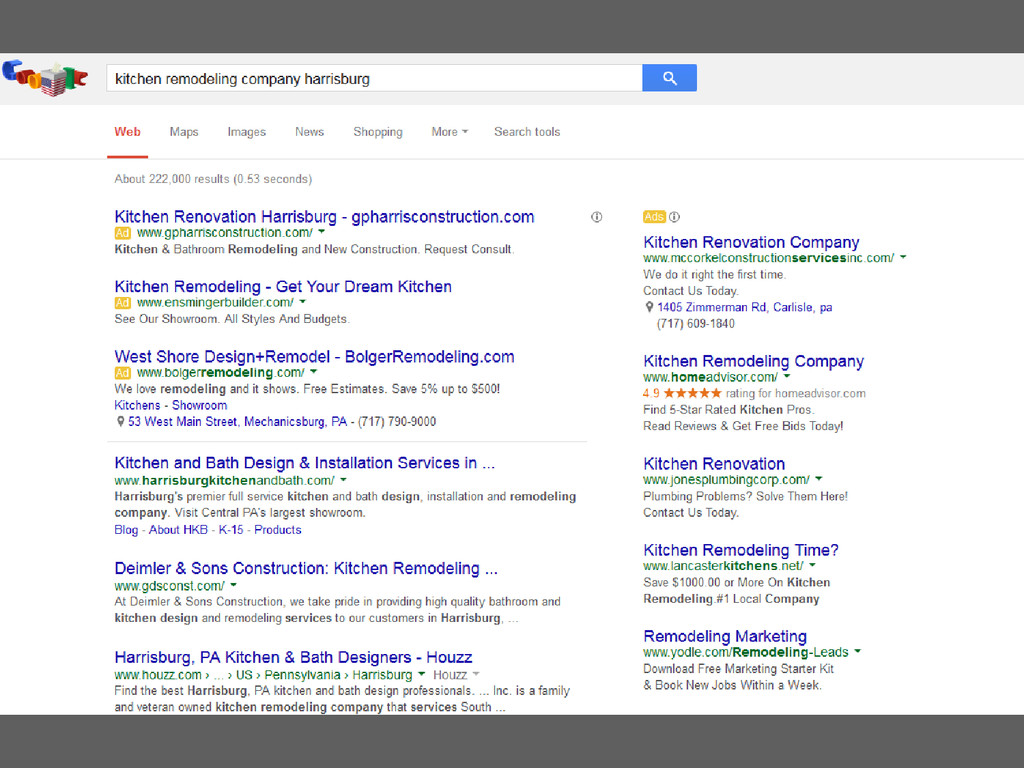Switch to the Web tab
Screen dimensions: 1024x768
tap(127, 132)
